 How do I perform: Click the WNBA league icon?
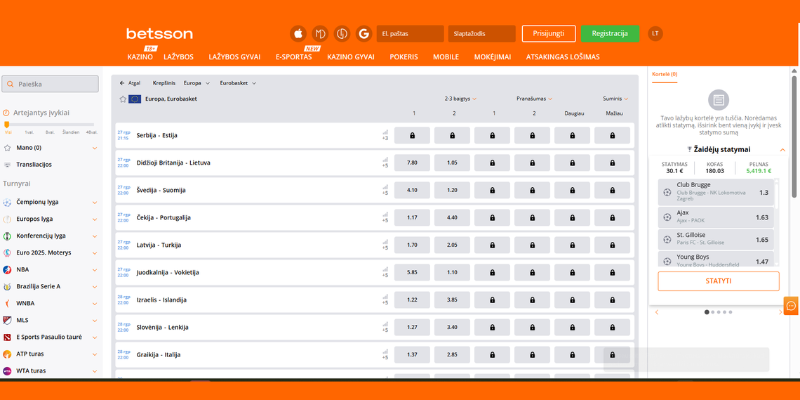[7, 304]
